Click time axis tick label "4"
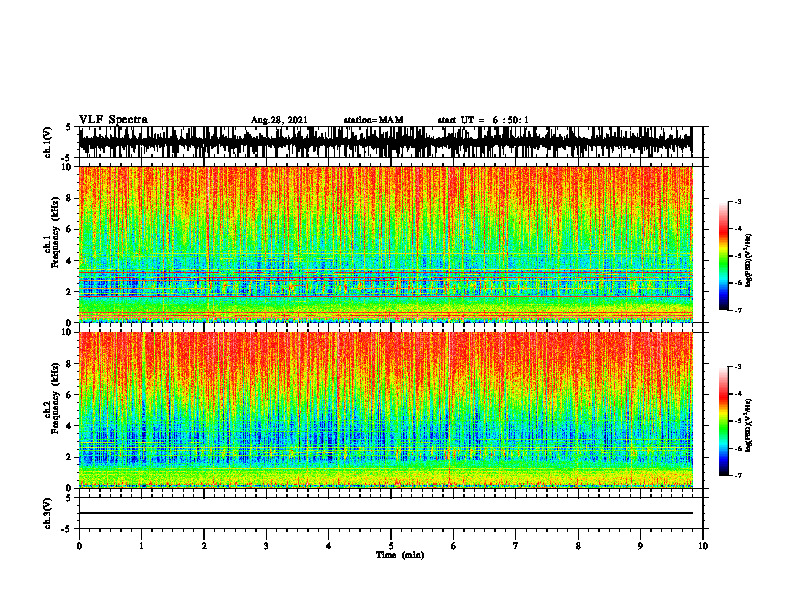 (x=329, y=546)
